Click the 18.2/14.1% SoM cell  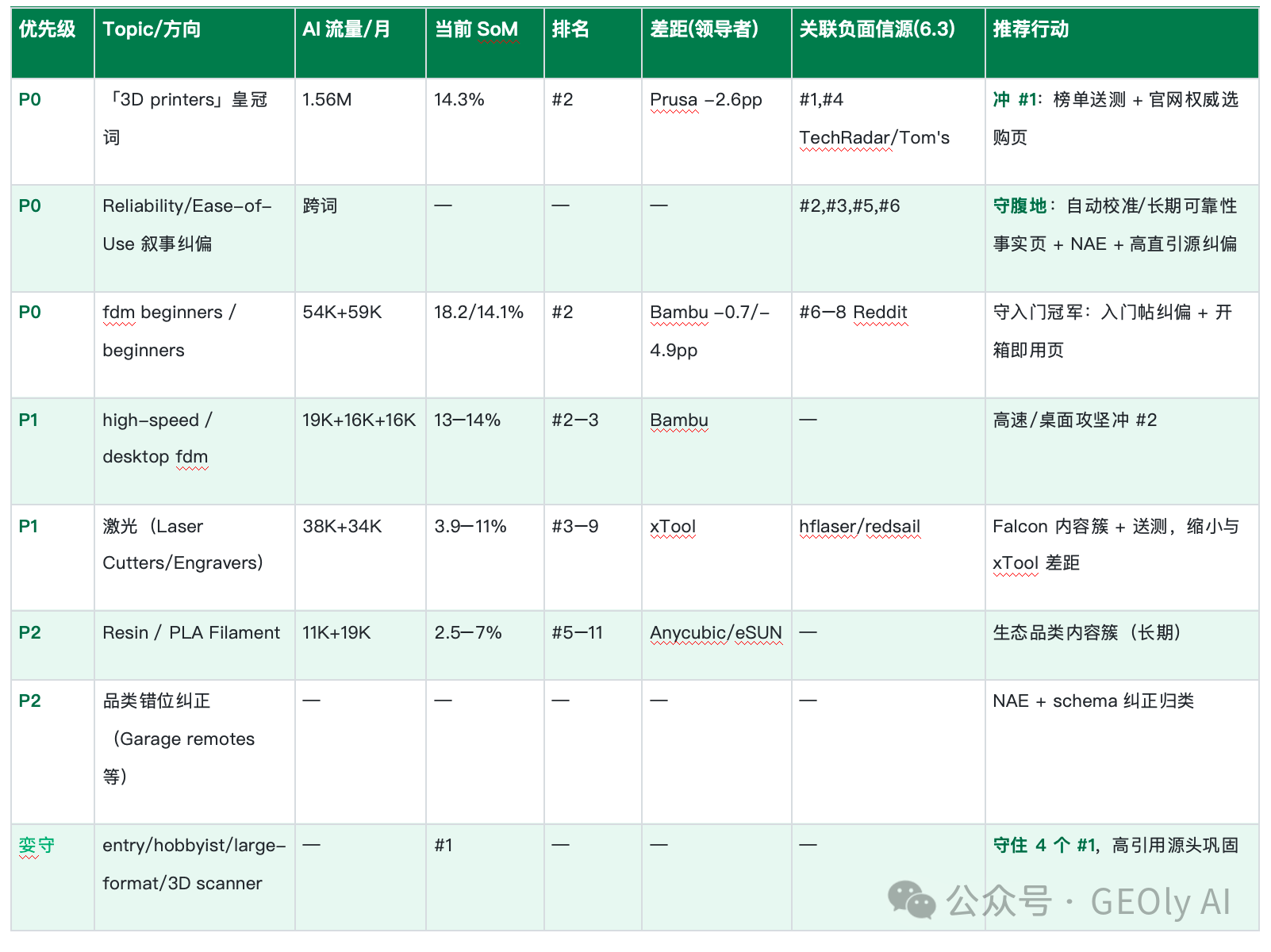tap(485, 344)
